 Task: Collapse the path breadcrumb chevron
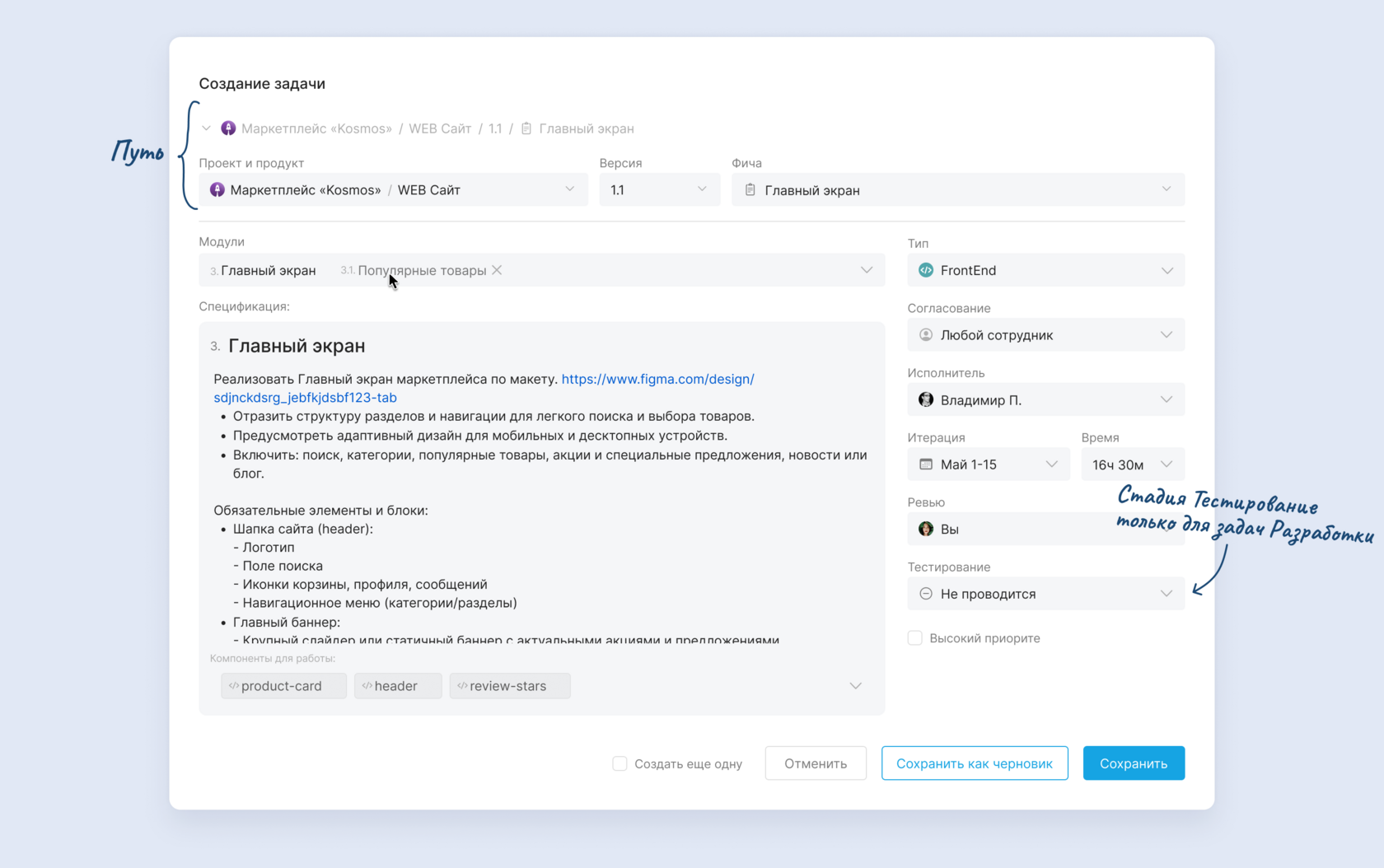[206, 128]
